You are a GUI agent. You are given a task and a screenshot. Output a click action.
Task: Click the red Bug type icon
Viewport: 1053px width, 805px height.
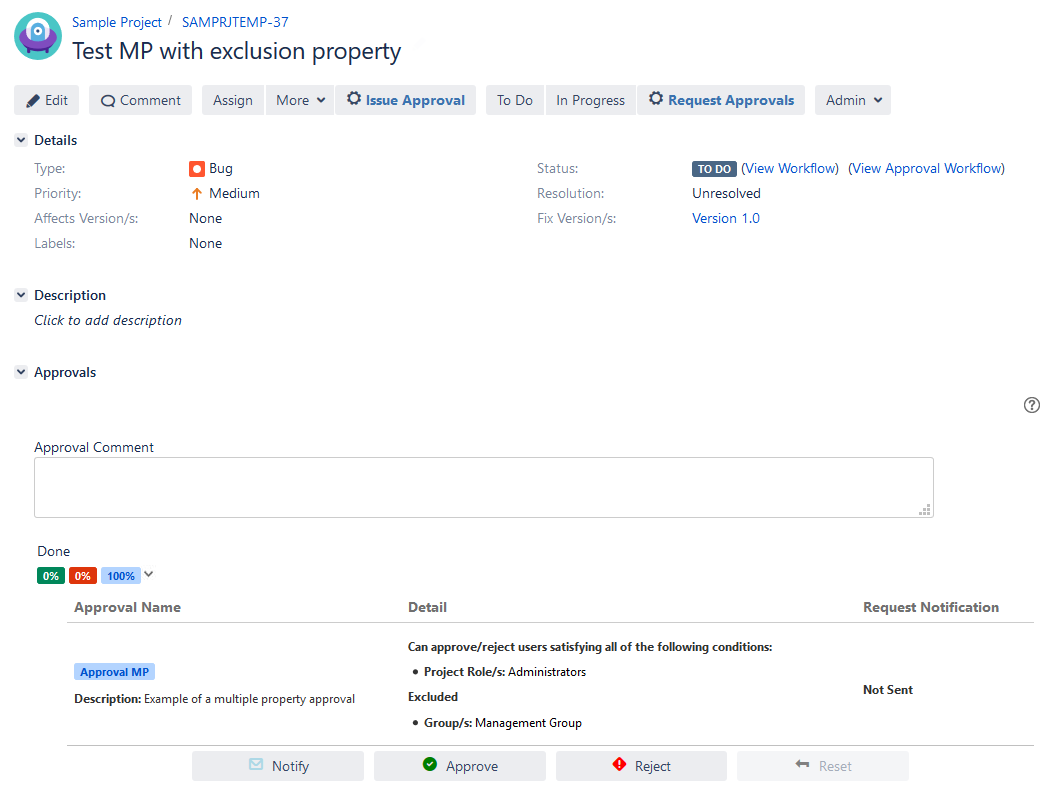pos(197,169)
